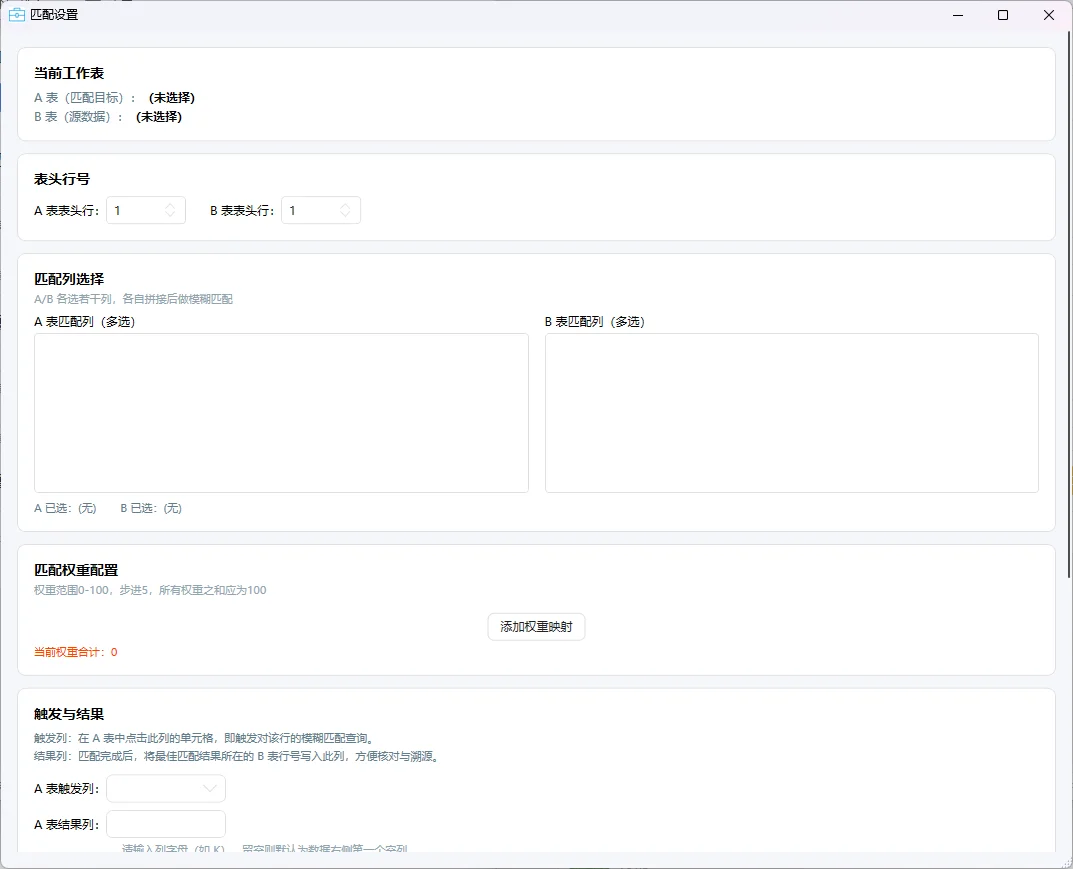Click the 表头行号 section heading
This screenshot has height=869, width=1073.
point(62,179)
